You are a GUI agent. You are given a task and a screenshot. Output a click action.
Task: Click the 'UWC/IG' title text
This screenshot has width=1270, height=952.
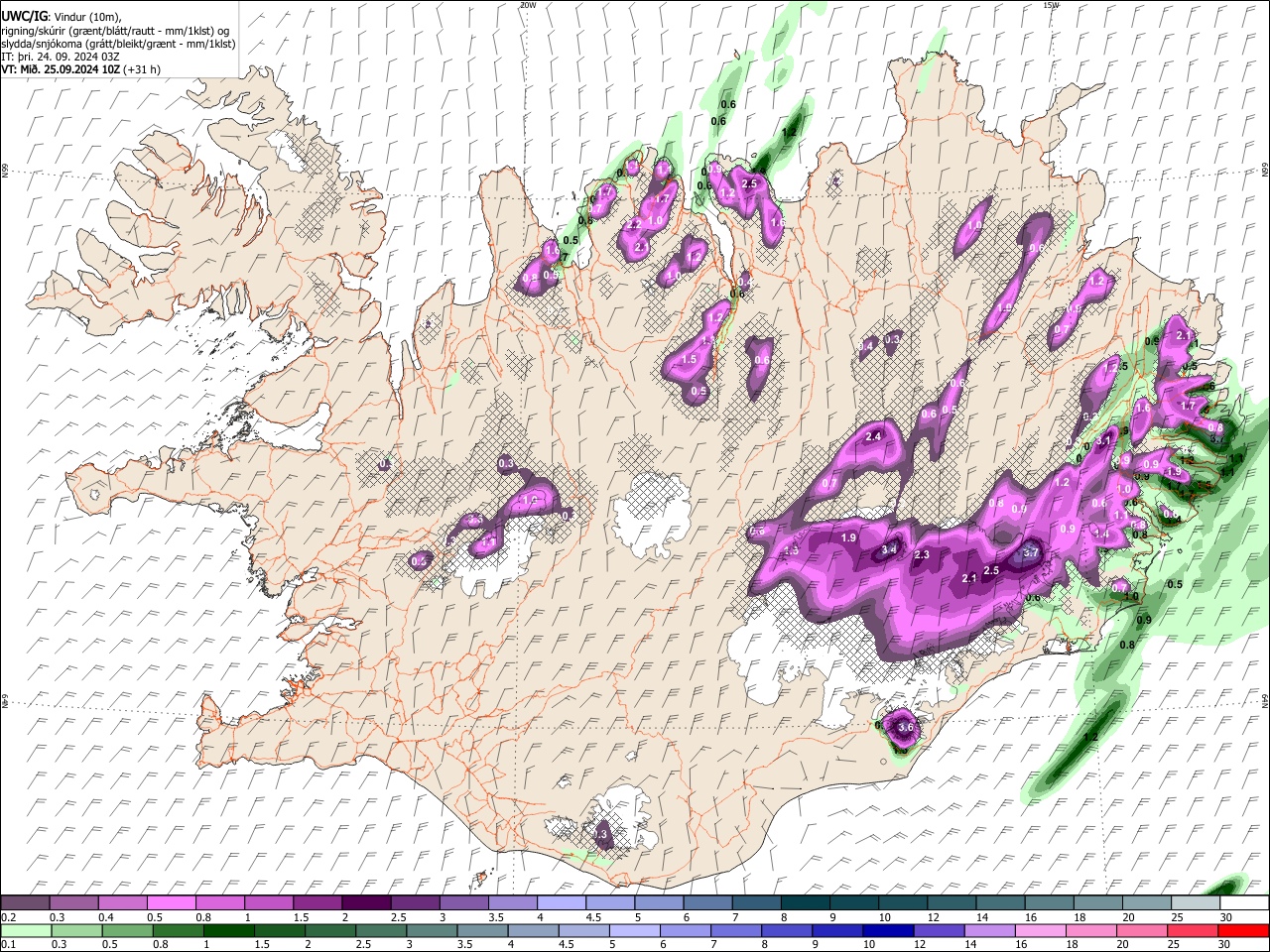pos(25,15)
